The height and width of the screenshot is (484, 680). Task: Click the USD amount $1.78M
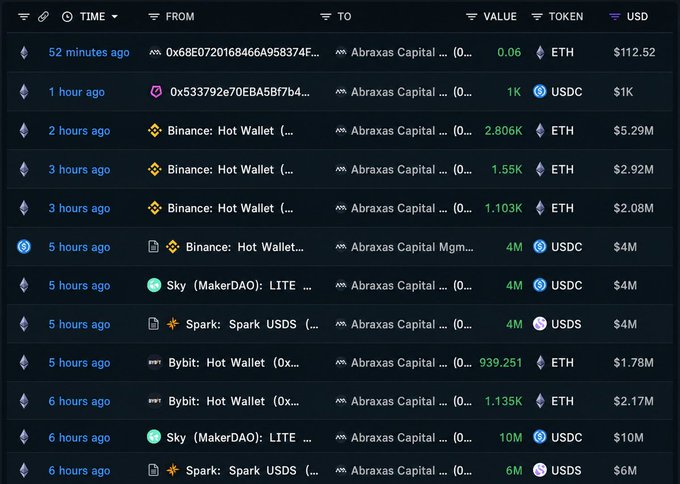[x=634, y=363]
